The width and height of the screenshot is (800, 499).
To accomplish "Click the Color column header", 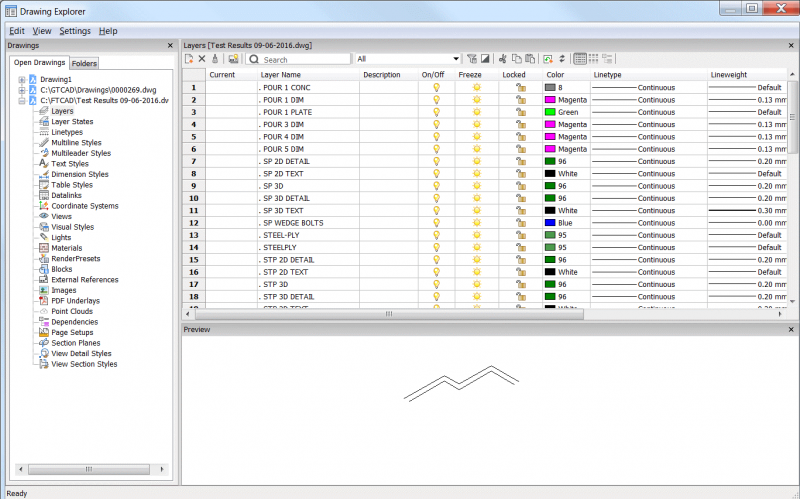I will pos(566,74).
